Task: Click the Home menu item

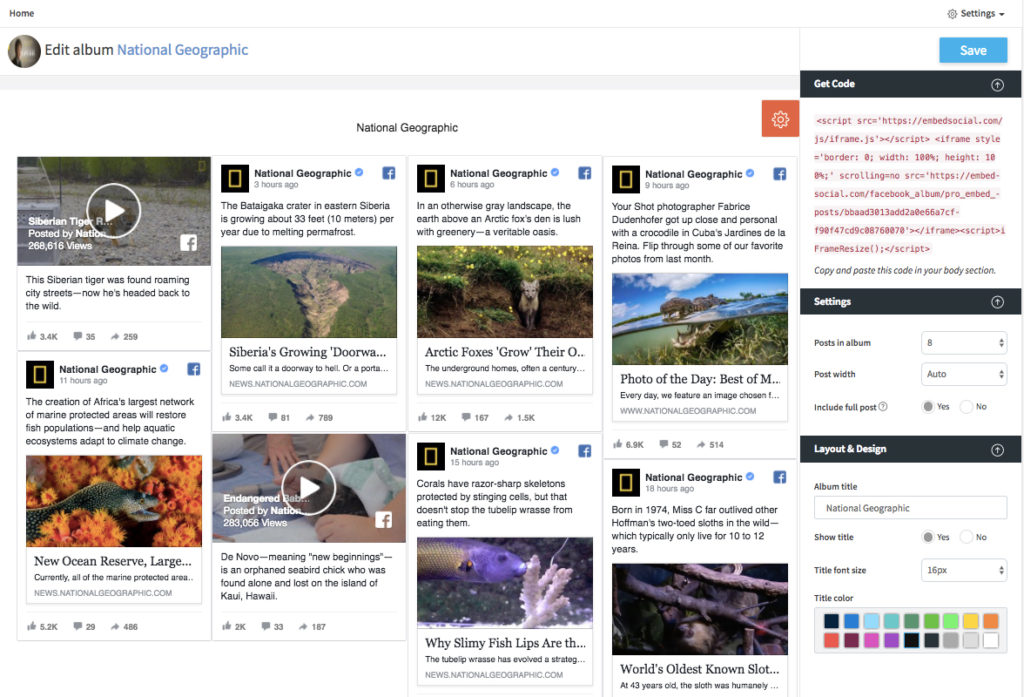Action: pos(21,13)
